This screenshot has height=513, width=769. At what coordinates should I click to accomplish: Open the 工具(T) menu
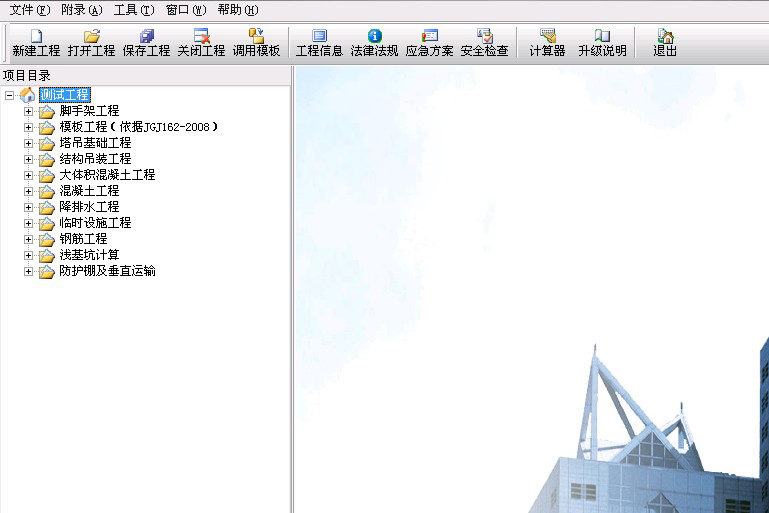[x=134, y=10]
